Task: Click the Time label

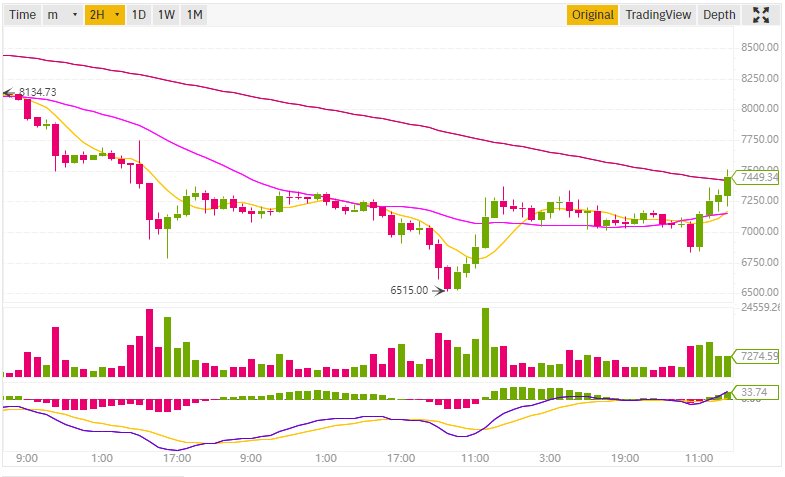Action: point(22,15)
